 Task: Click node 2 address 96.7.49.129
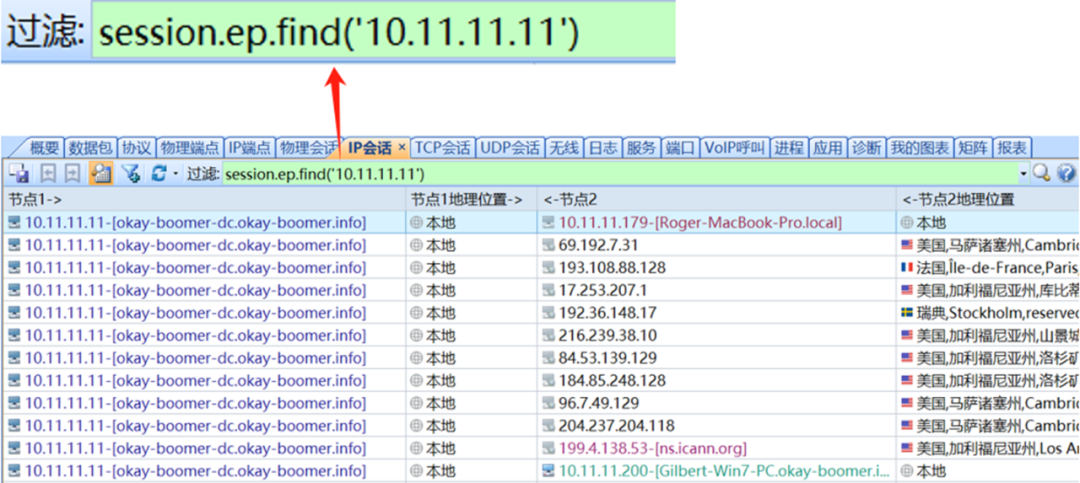[x=599, y=403]
